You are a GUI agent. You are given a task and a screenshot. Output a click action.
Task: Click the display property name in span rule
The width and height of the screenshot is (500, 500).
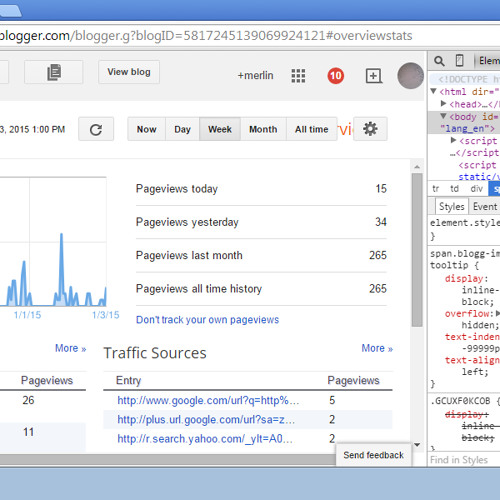pos(464,279)
